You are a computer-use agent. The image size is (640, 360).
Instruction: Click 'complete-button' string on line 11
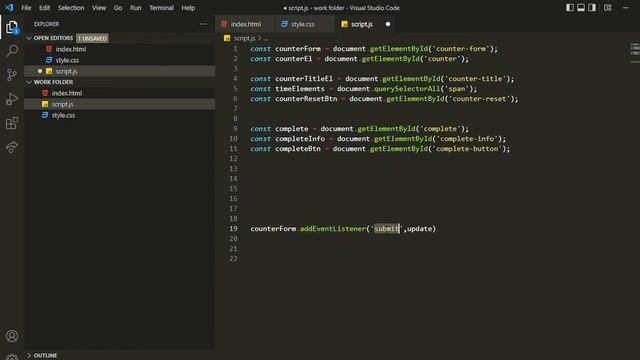467,149
